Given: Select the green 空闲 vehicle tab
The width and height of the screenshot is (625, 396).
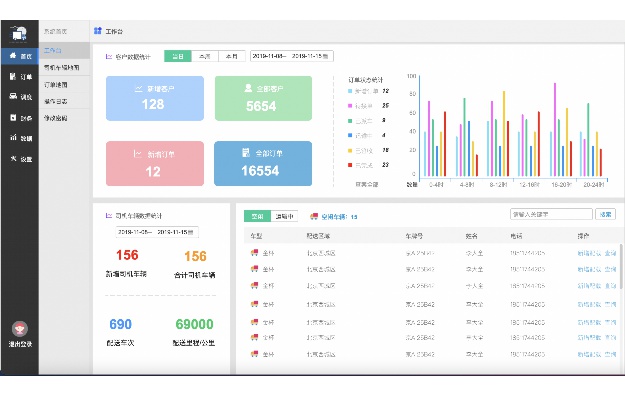Looking at the screenshot, I should [x=257, y=216].
